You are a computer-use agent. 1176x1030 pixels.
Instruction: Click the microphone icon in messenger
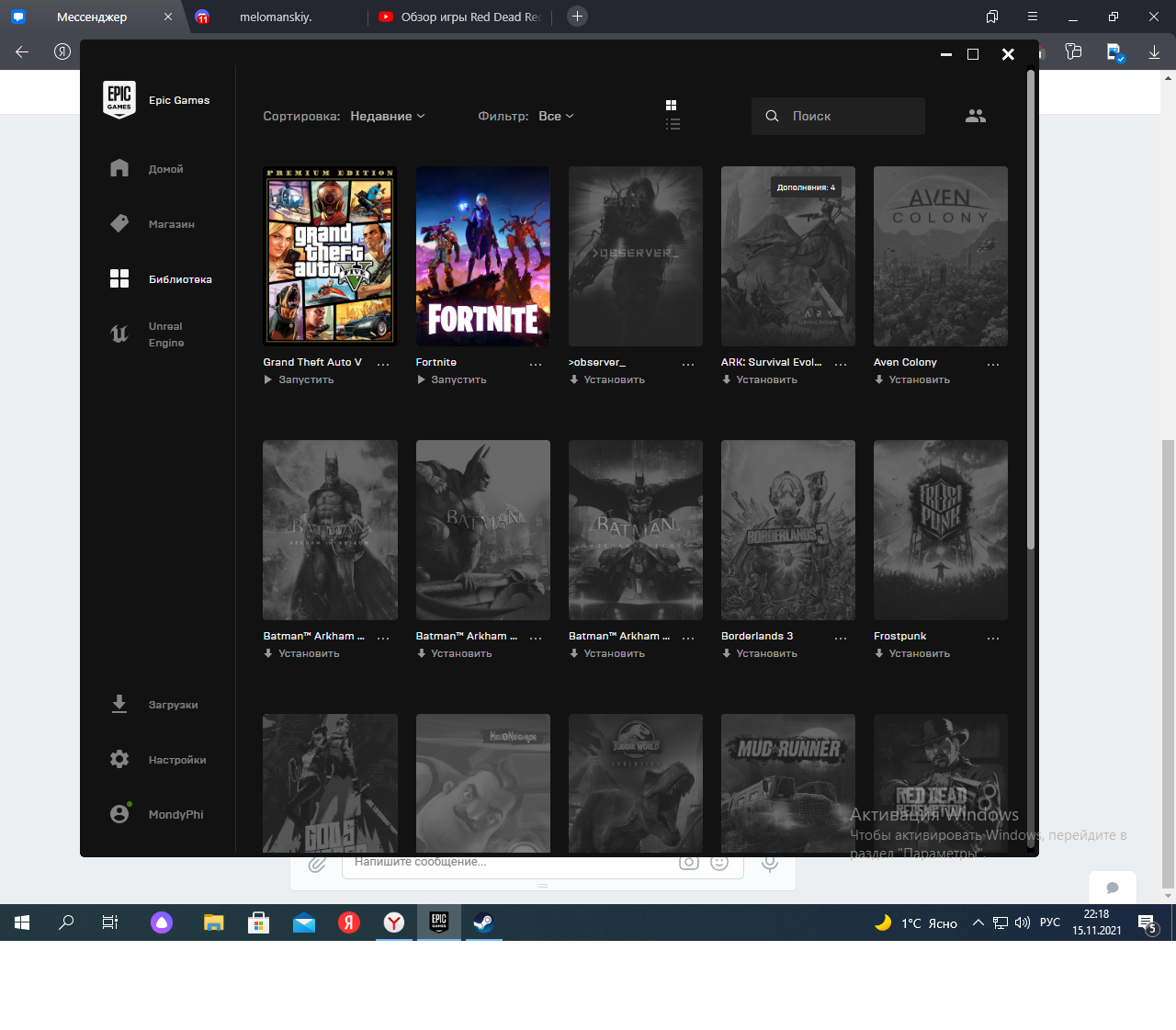[770, 864]
